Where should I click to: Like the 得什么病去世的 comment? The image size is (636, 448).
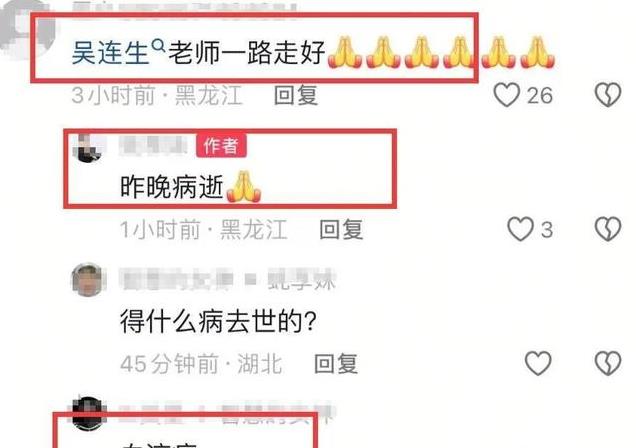point(538,363)
